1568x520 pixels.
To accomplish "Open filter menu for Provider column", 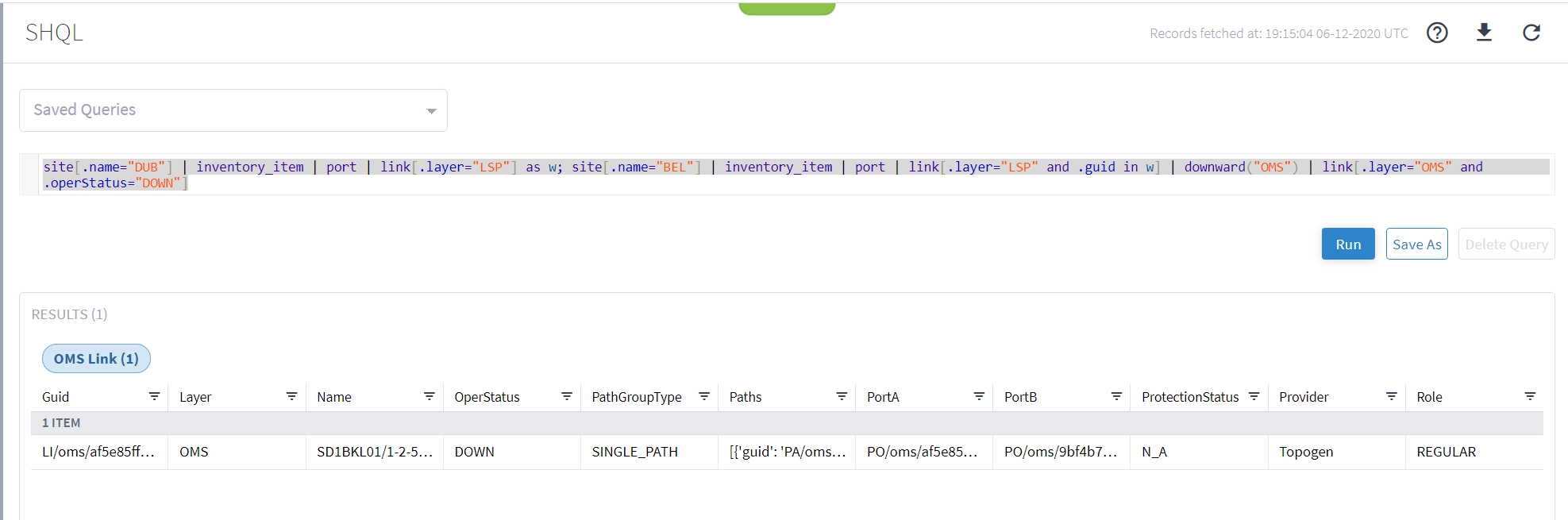I will [1391, 396].
